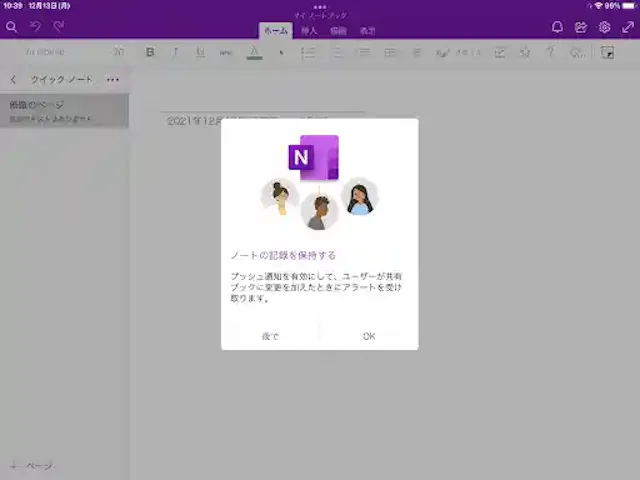Click the increase indent icon
Viewport: 640px width, 480px height.
click(390, 52)
